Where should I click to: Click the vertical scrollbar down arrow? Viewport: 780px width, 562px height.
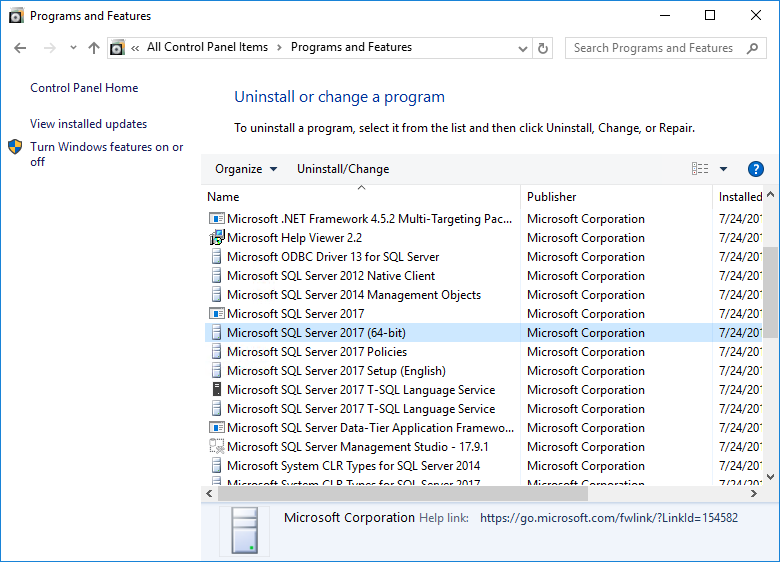tap(771, 477)
